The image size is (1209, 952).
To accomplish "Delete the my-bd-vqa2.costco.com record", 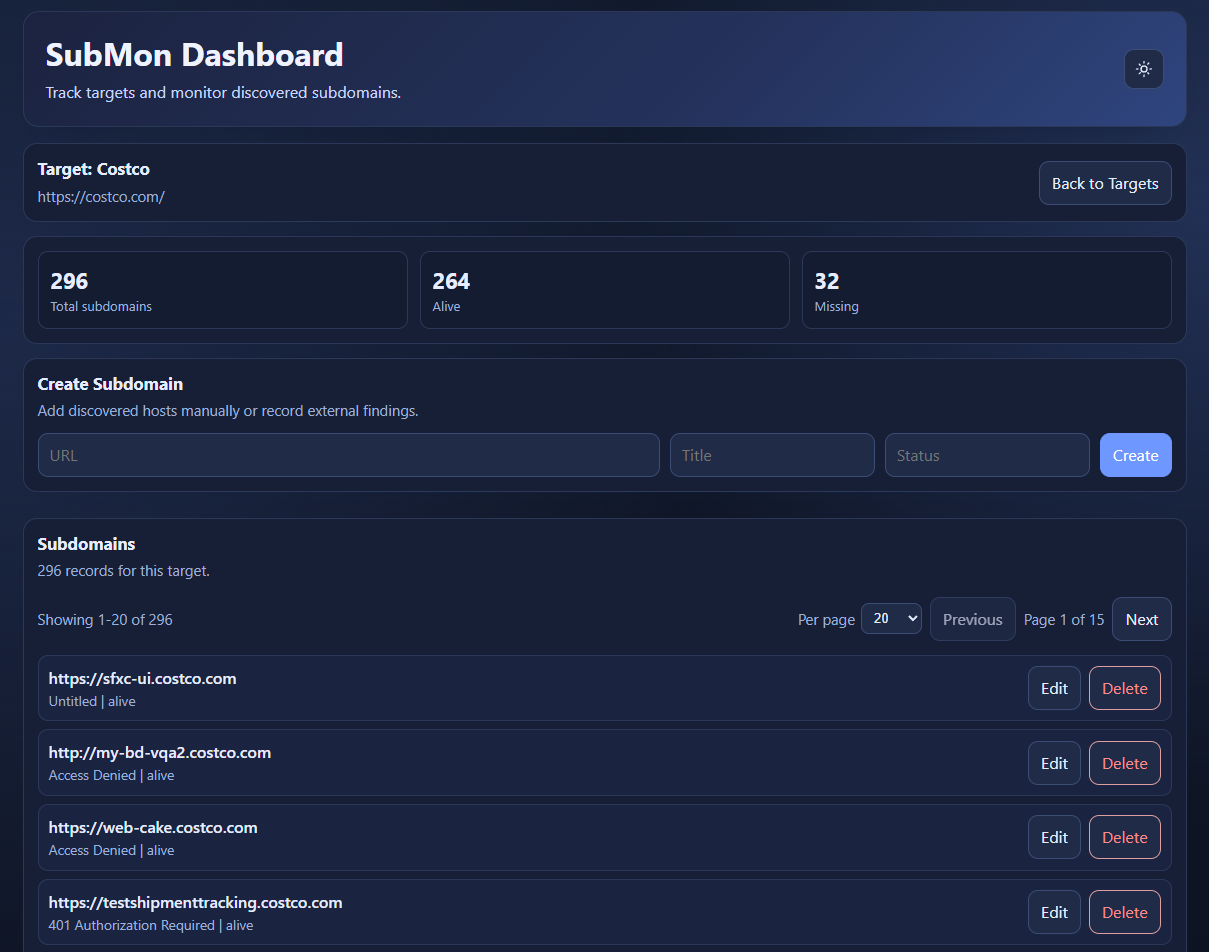I will [x=1125, y=763].
